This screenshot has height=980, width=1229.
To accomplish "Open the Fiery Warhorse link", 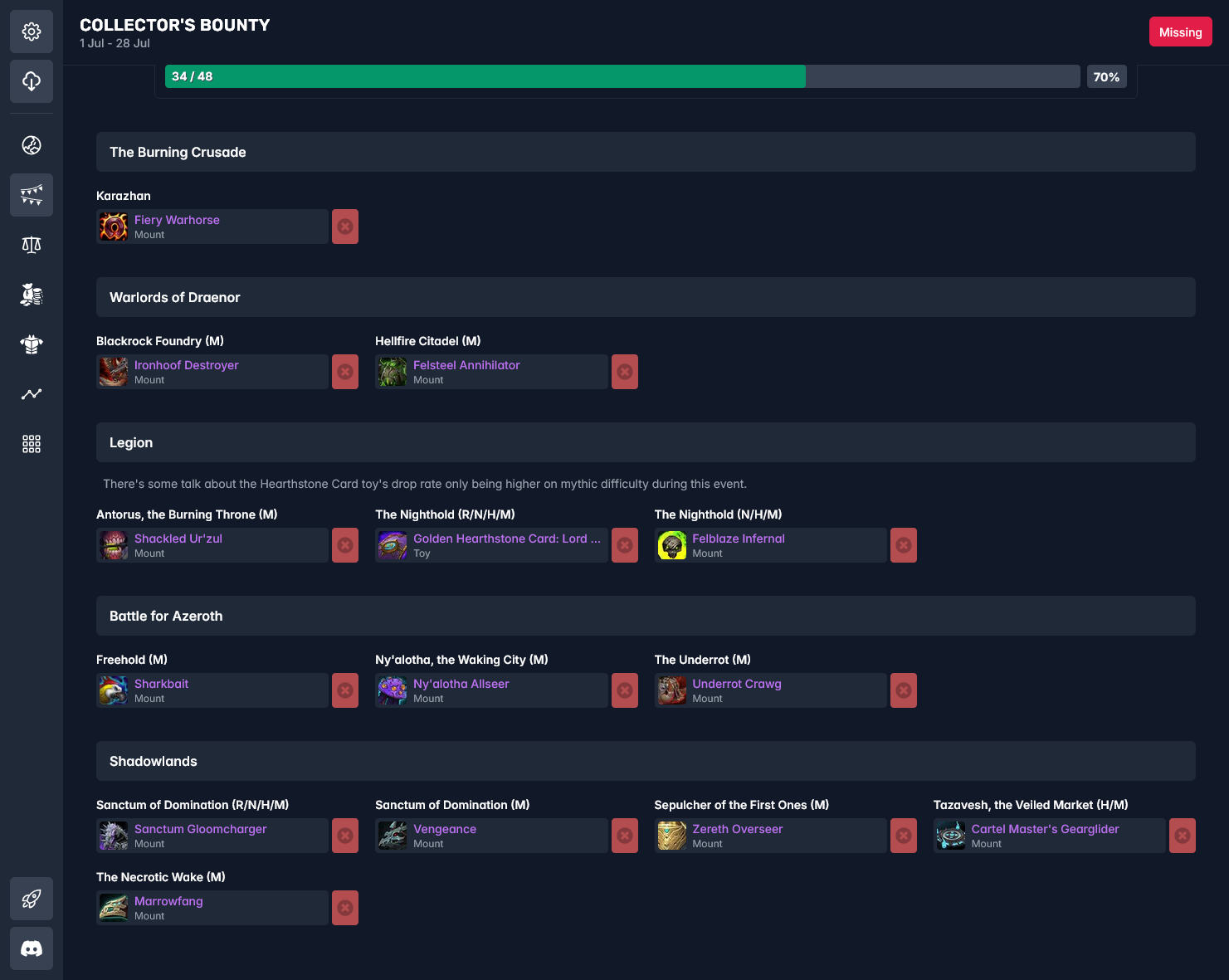I will 177,220.
